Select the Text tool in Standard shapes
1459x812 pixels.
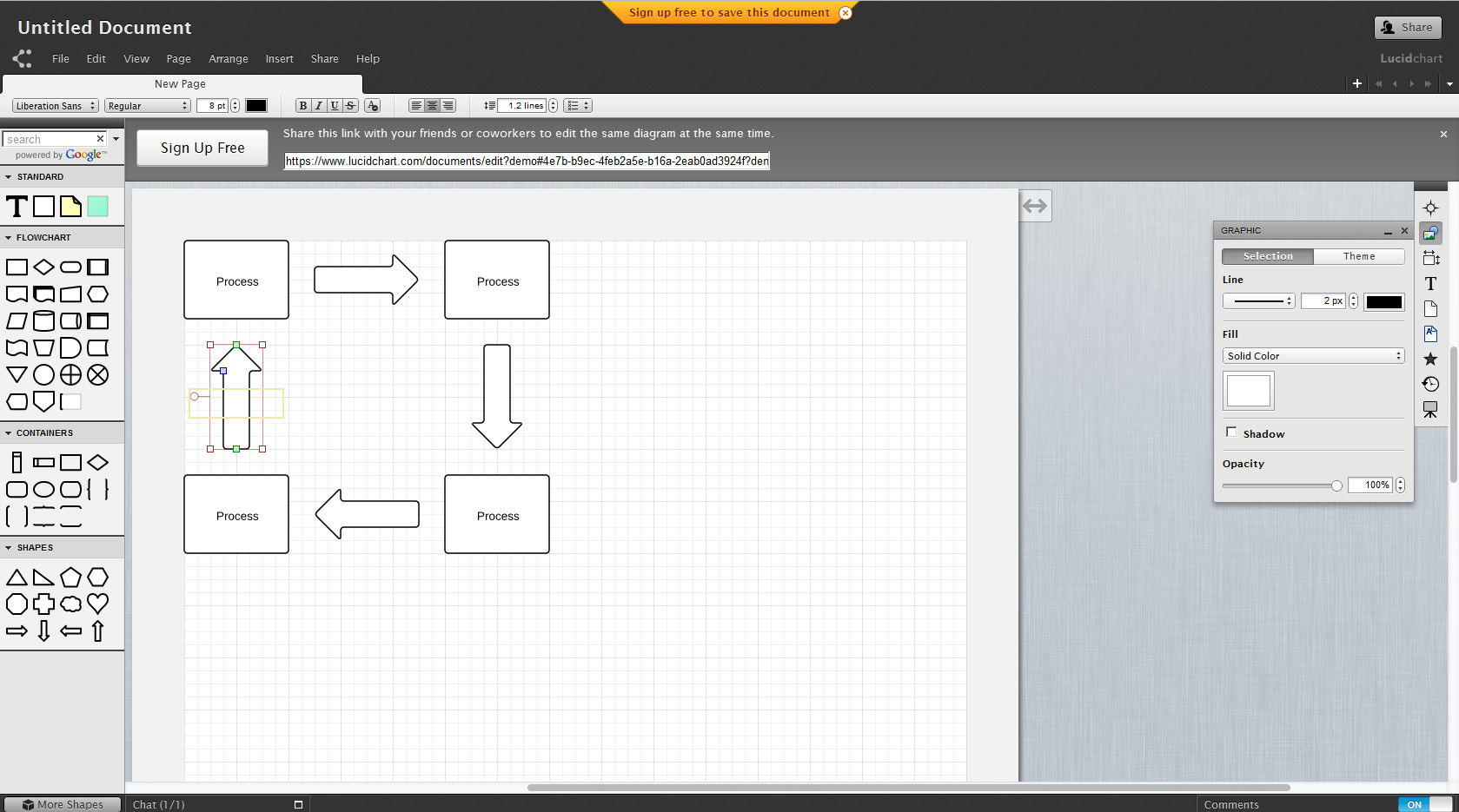(x=17, y=207)
